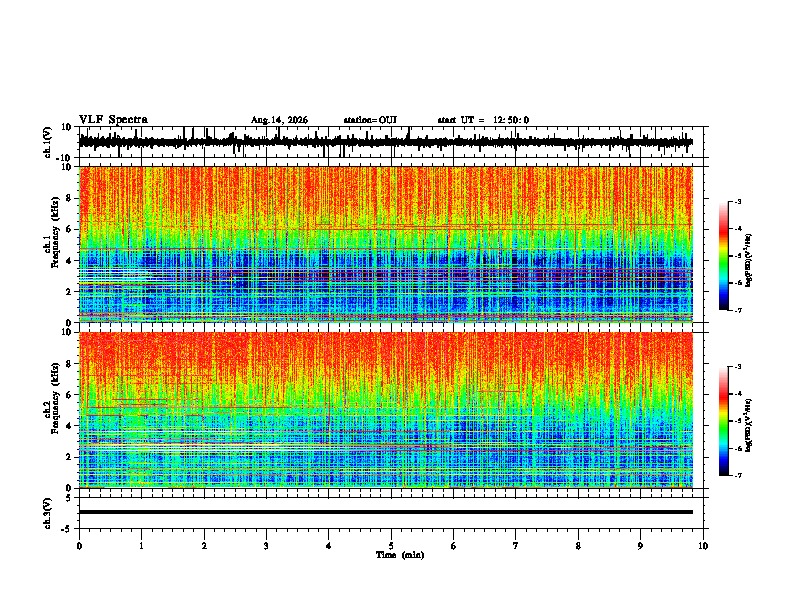Click the time axis tick label "3"
The height and width of the screenshot is (612, 792).
point(266,546)
